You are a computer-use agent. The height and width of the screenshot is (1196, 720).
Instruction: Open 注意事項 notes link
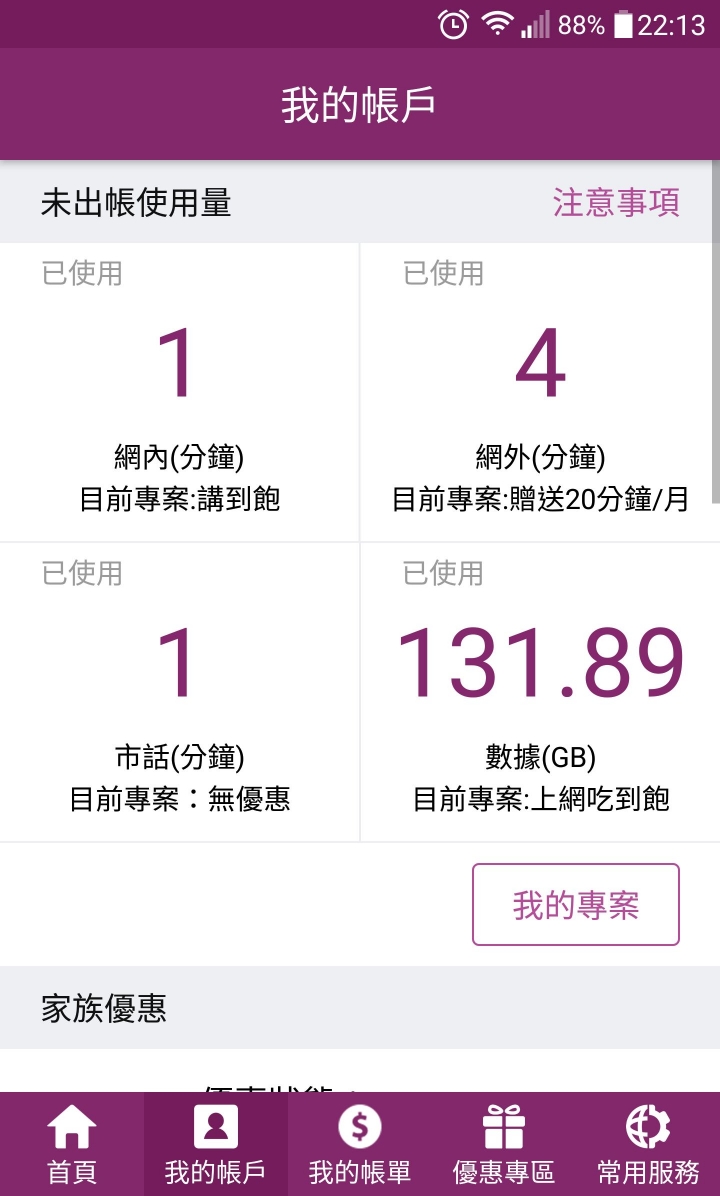tap(616, 203)
